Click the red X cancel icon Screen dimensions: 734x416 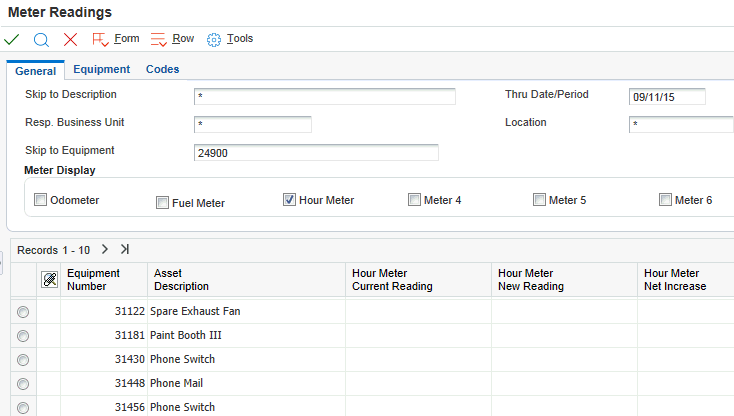pyautogui.click(x=70, y=40)
